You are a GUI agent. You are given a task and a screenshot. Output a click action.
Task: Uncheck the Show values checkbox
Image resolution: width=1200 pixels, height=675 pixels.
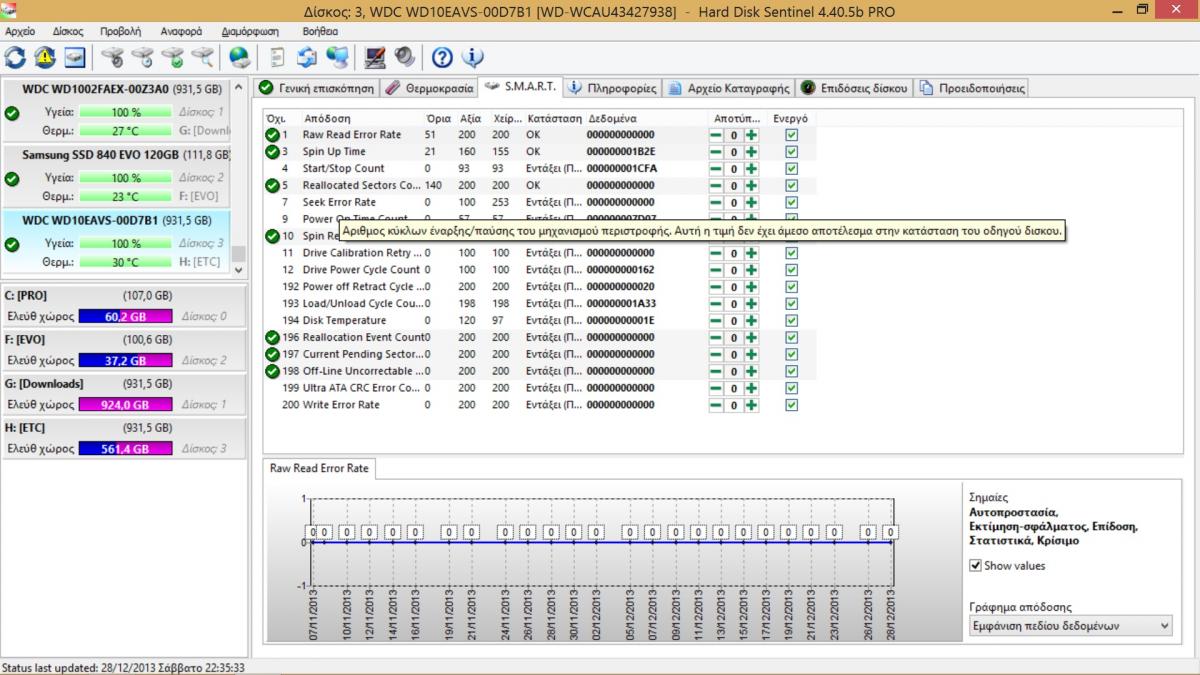tap(976, 566)
